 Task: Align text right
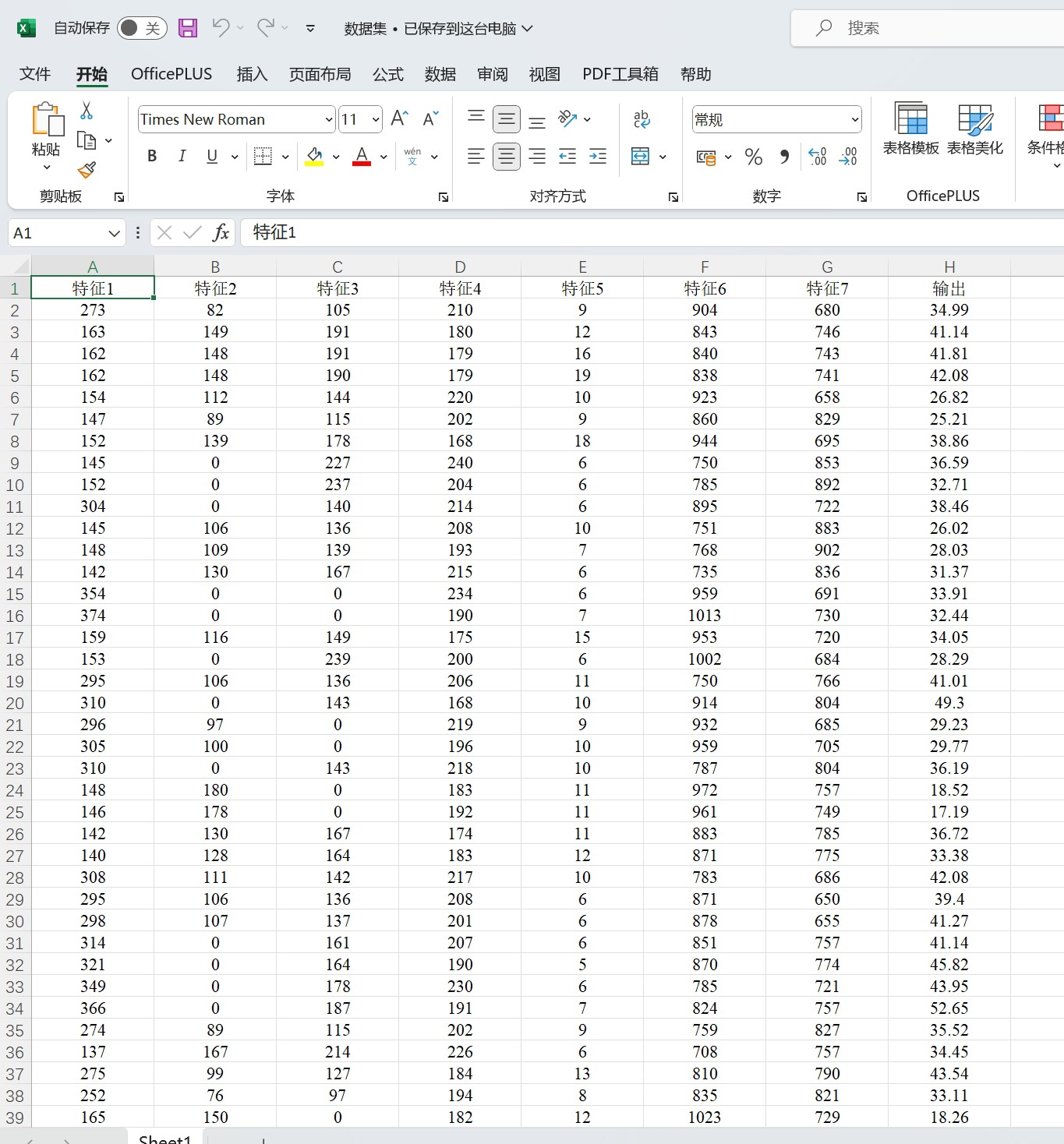tap(537, 156)
